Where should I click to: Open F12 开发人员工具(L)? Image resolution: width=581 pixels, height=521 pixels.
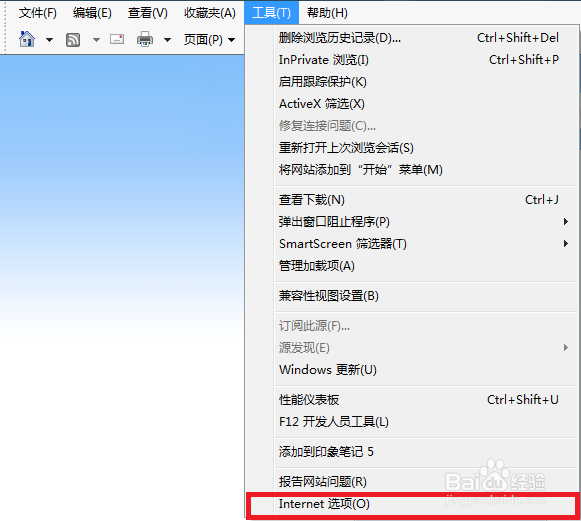point(412,422)
